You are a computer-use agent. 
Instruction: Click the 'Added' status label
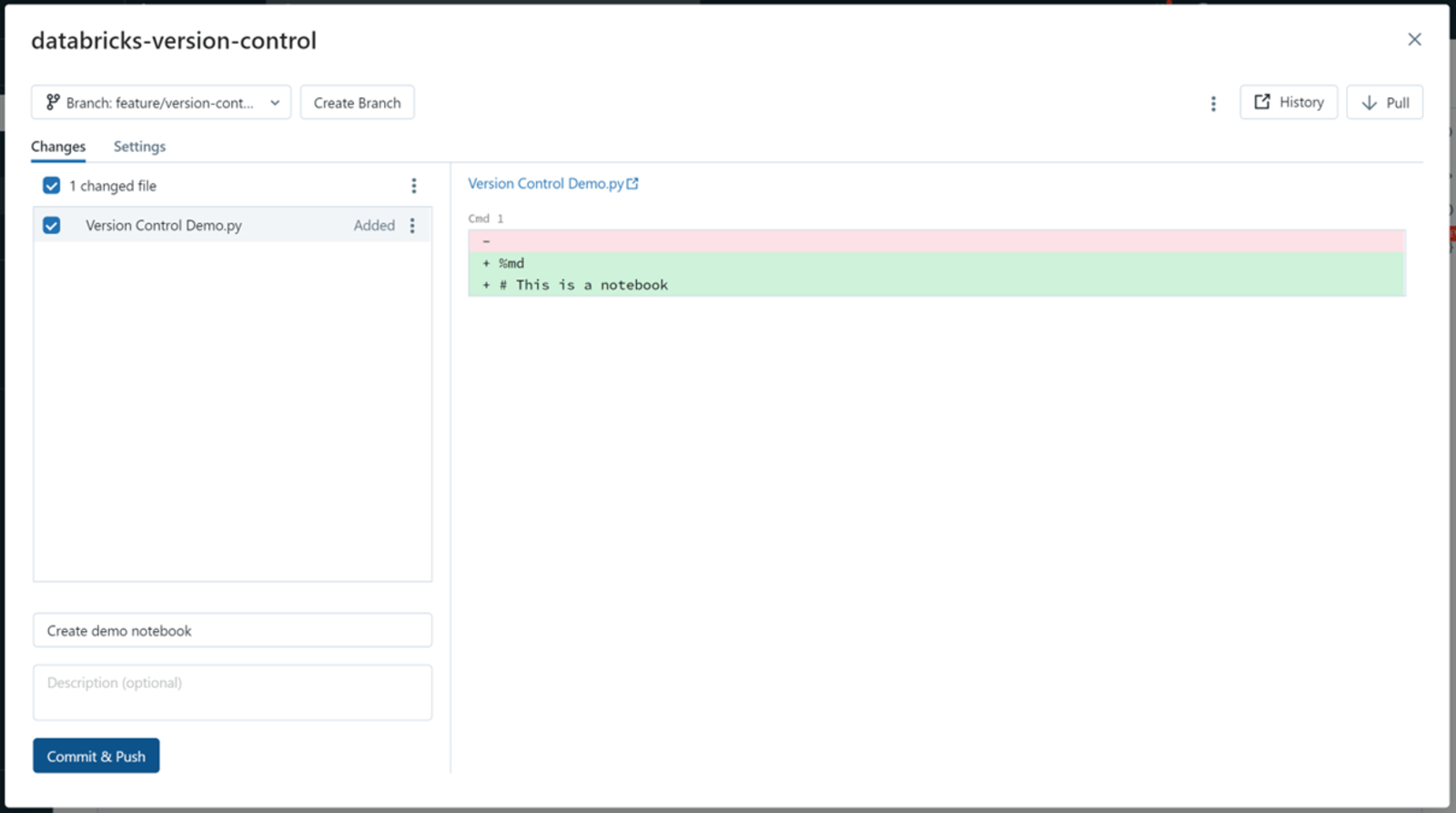click(x=374, y=225)
